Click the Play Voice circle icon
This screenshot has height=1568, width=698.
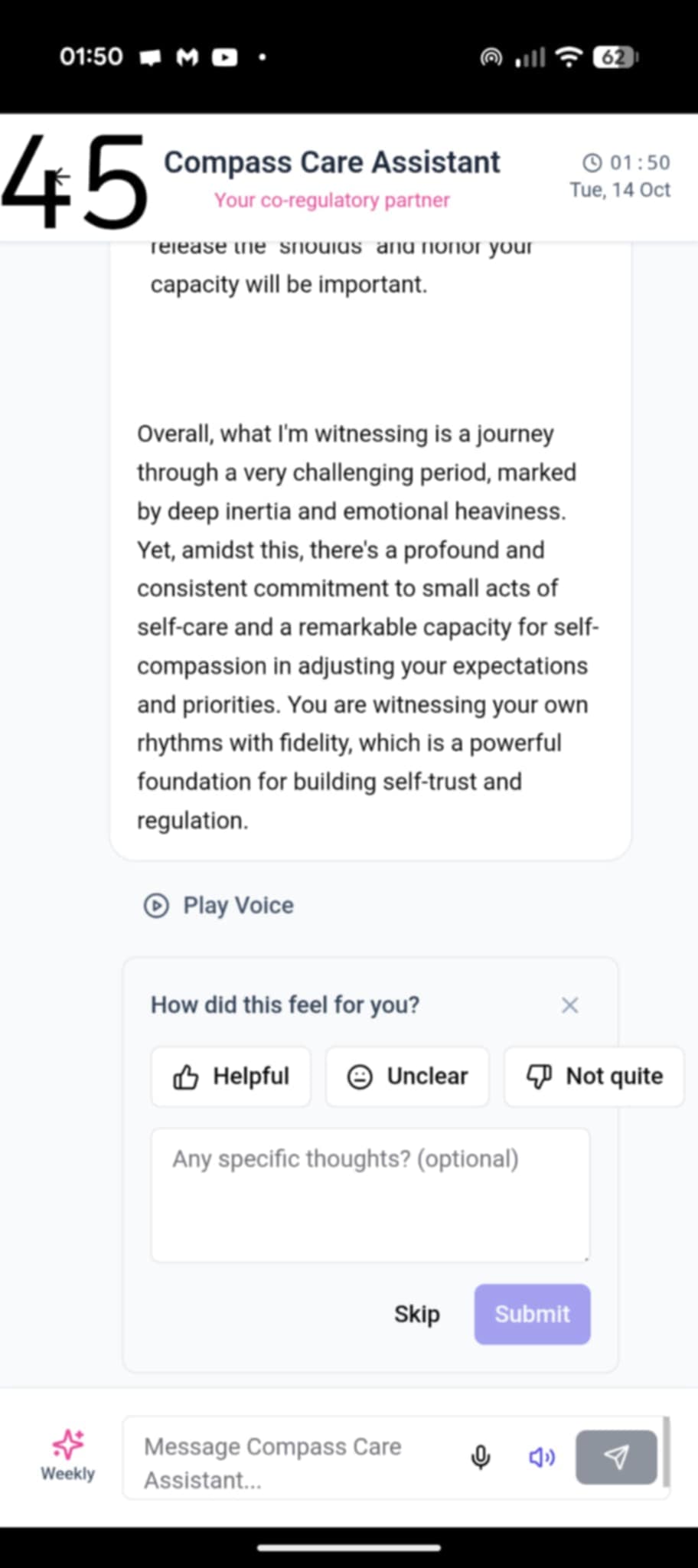click(x=156, y=906)
